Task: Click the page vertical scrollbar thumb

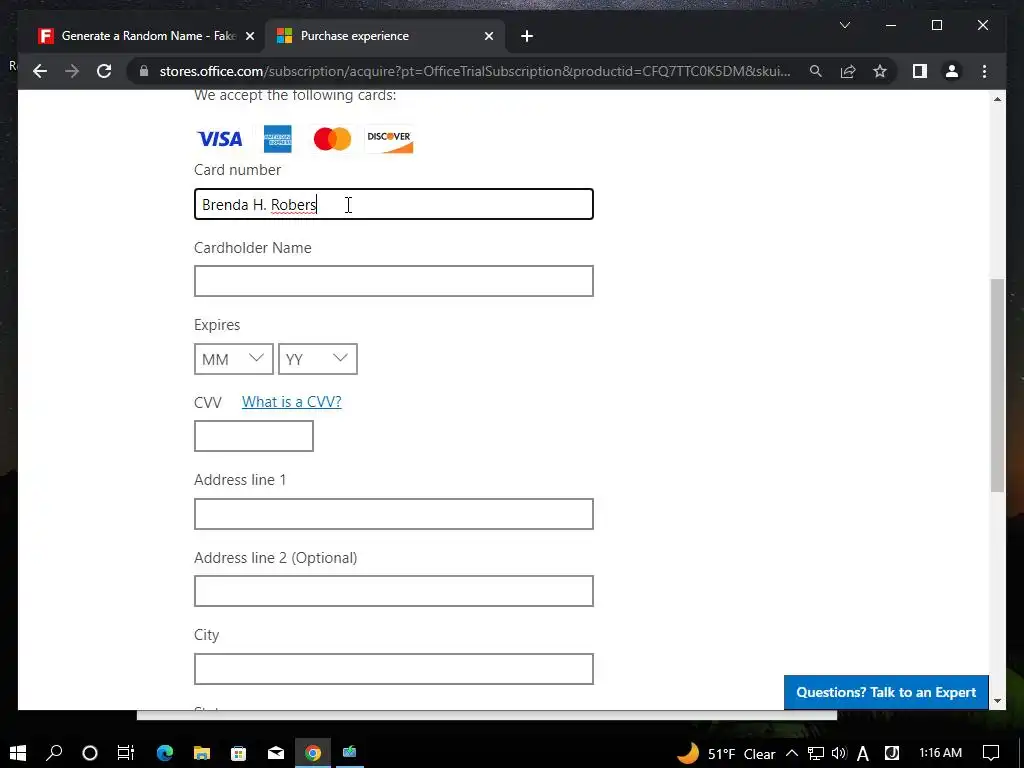Action: pos(997,385)
